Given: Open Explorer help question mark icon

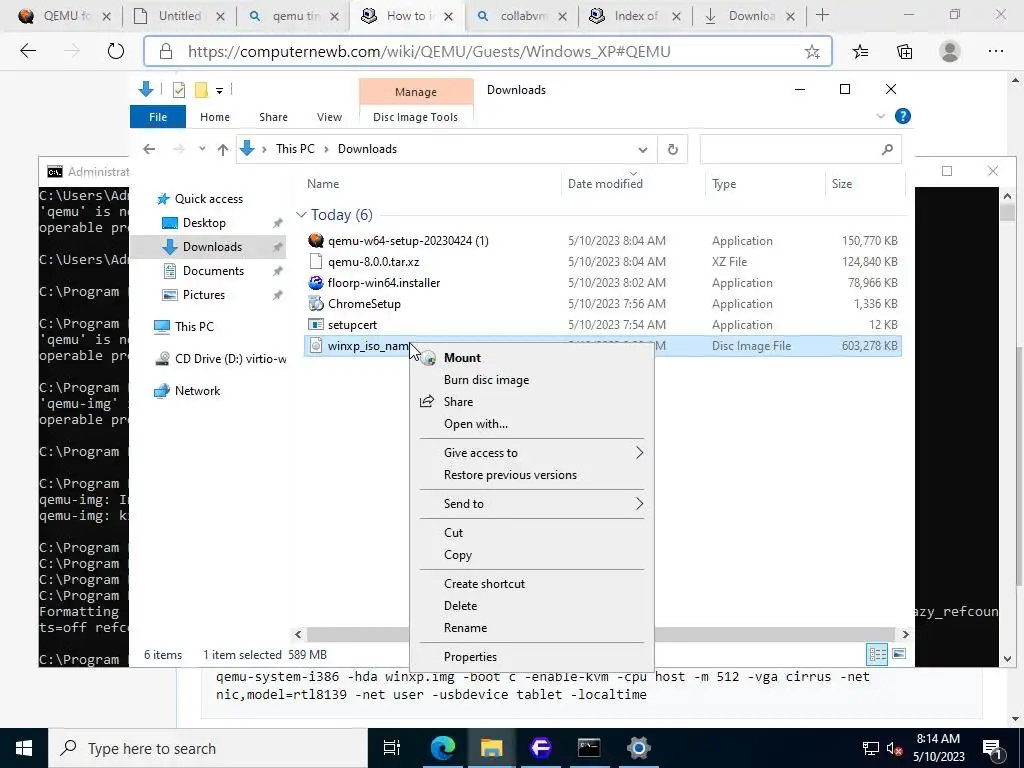Looking at the screenshot, I should [903, 116].
